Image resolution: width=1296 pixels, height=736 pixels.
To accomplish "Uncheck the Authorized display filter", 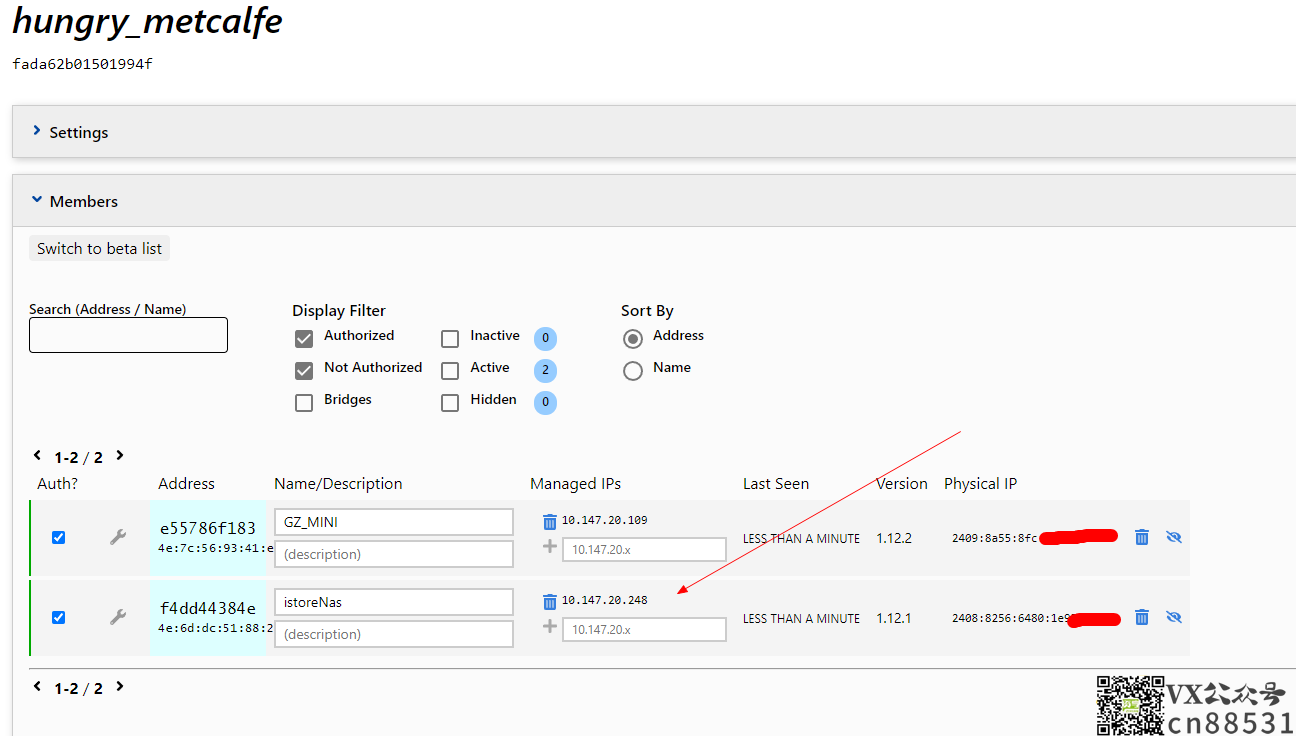I will pyautogui.click(x=304, y=338).
